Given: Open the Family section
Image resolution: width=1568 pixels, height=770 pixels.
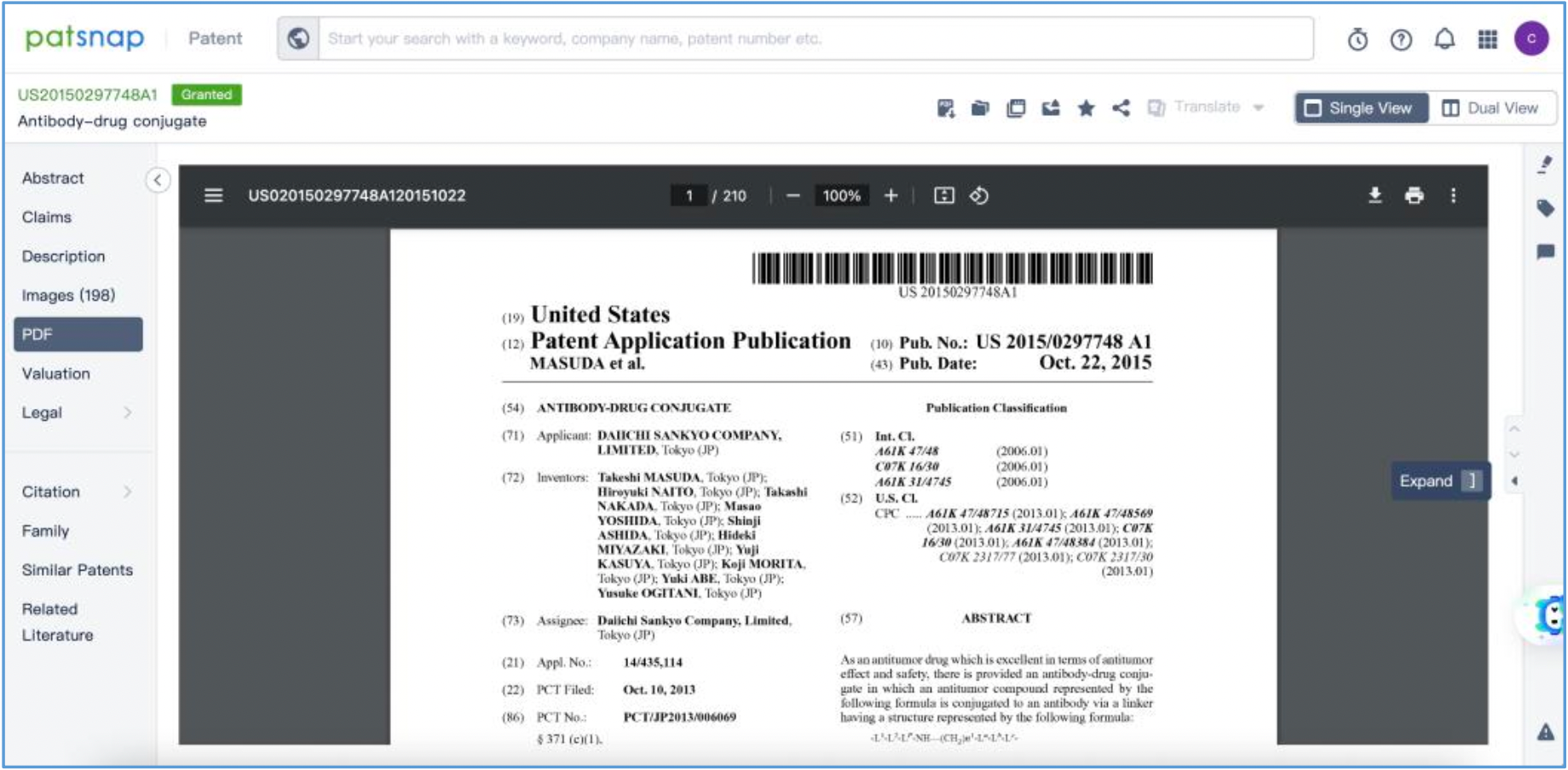Looking at the screenshot, I should (x=46, y=531).
